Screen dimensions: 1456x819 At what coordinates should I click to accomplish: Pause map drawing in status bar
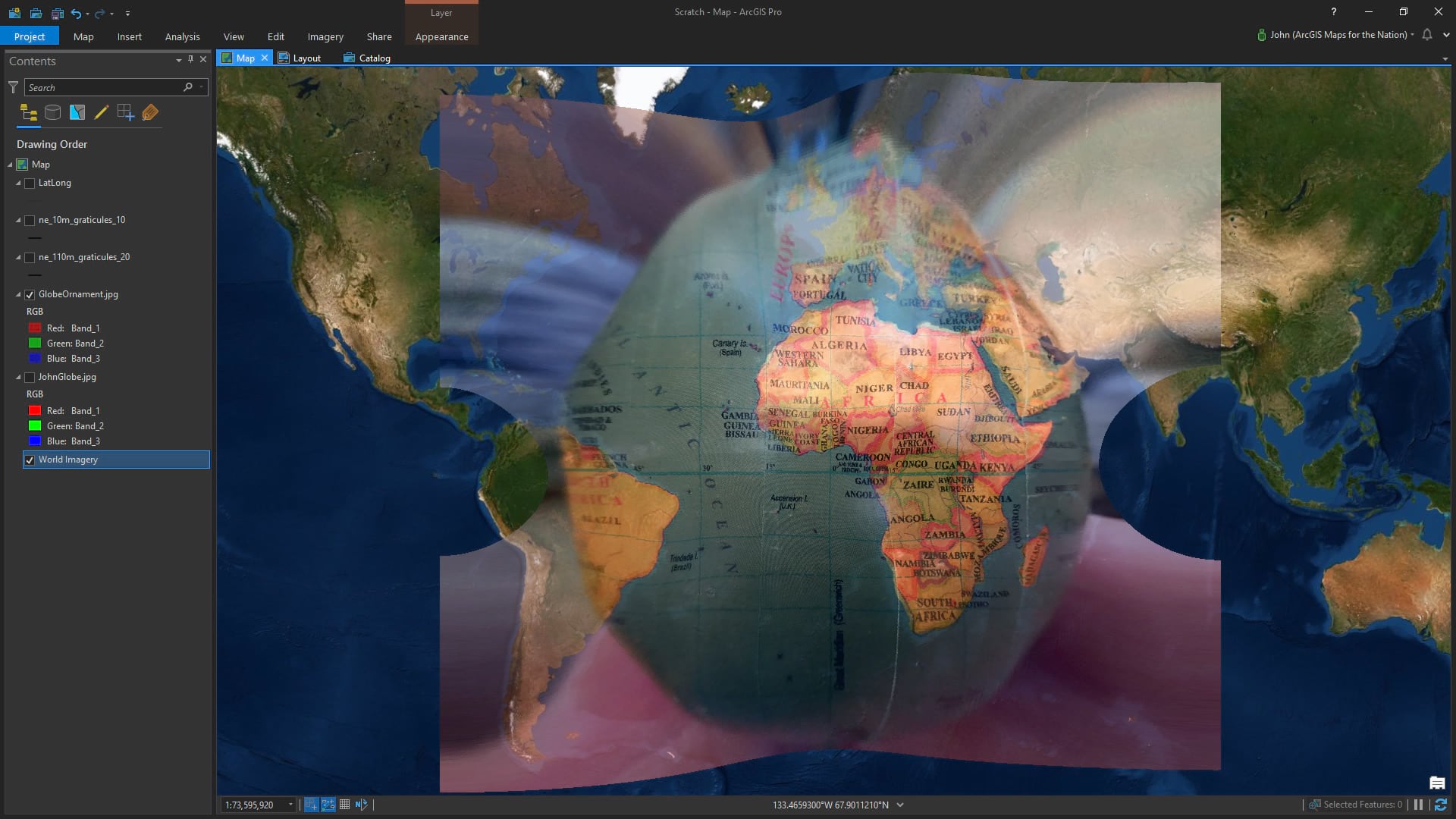[1418, 805]
